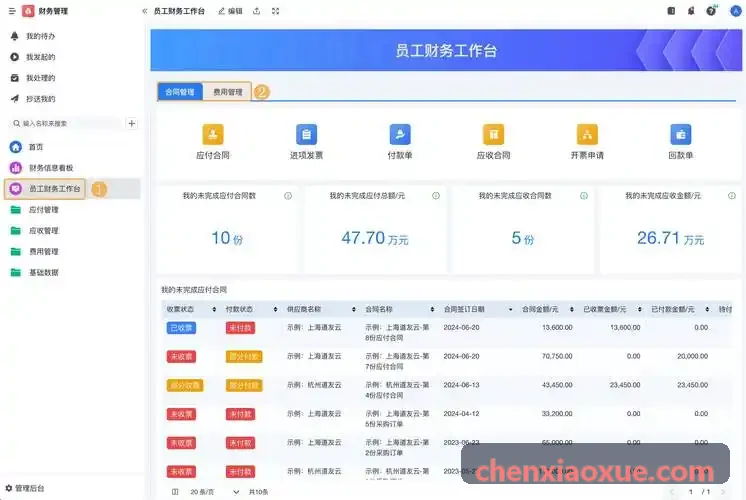Sort by the 供应商名称 column
Viewport: 746px width, 500px height.
[353, 309]
